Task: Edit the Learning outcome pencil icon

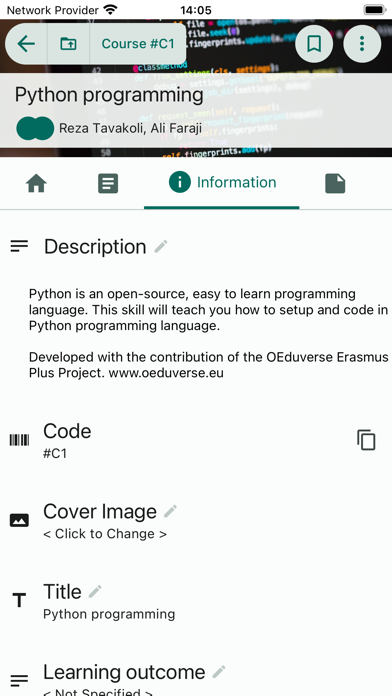Action: [x=219, y=672]
